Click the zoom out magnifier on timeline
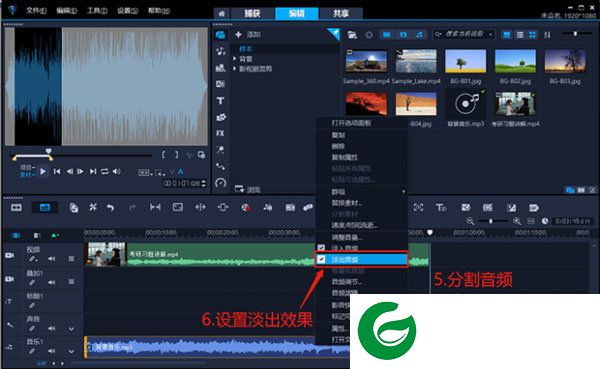This screenshot has width=600, height=369. click(x=470, y=221)
